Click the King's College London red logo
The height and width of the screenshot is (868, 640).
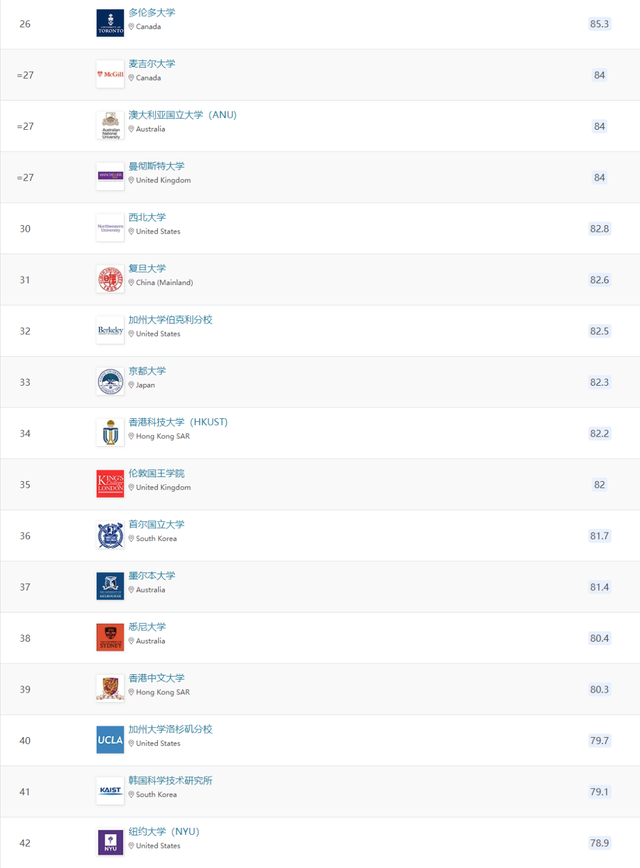pyautogui.click(x=110, y=484)
